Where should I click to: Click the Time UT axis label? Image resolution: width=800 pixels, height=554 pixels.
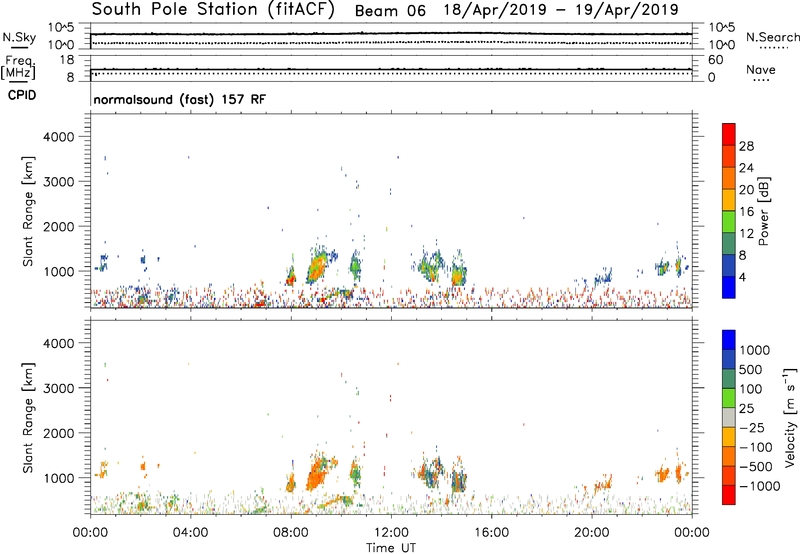click(x=391, y=548)
